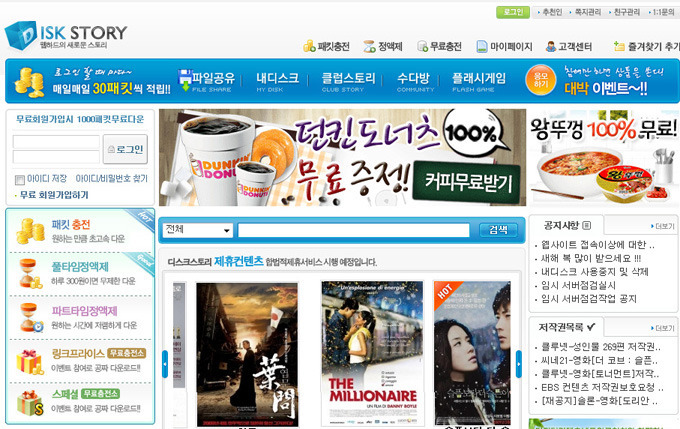Open notice 웹사이트 접속이상에 대한

point(598,245)
